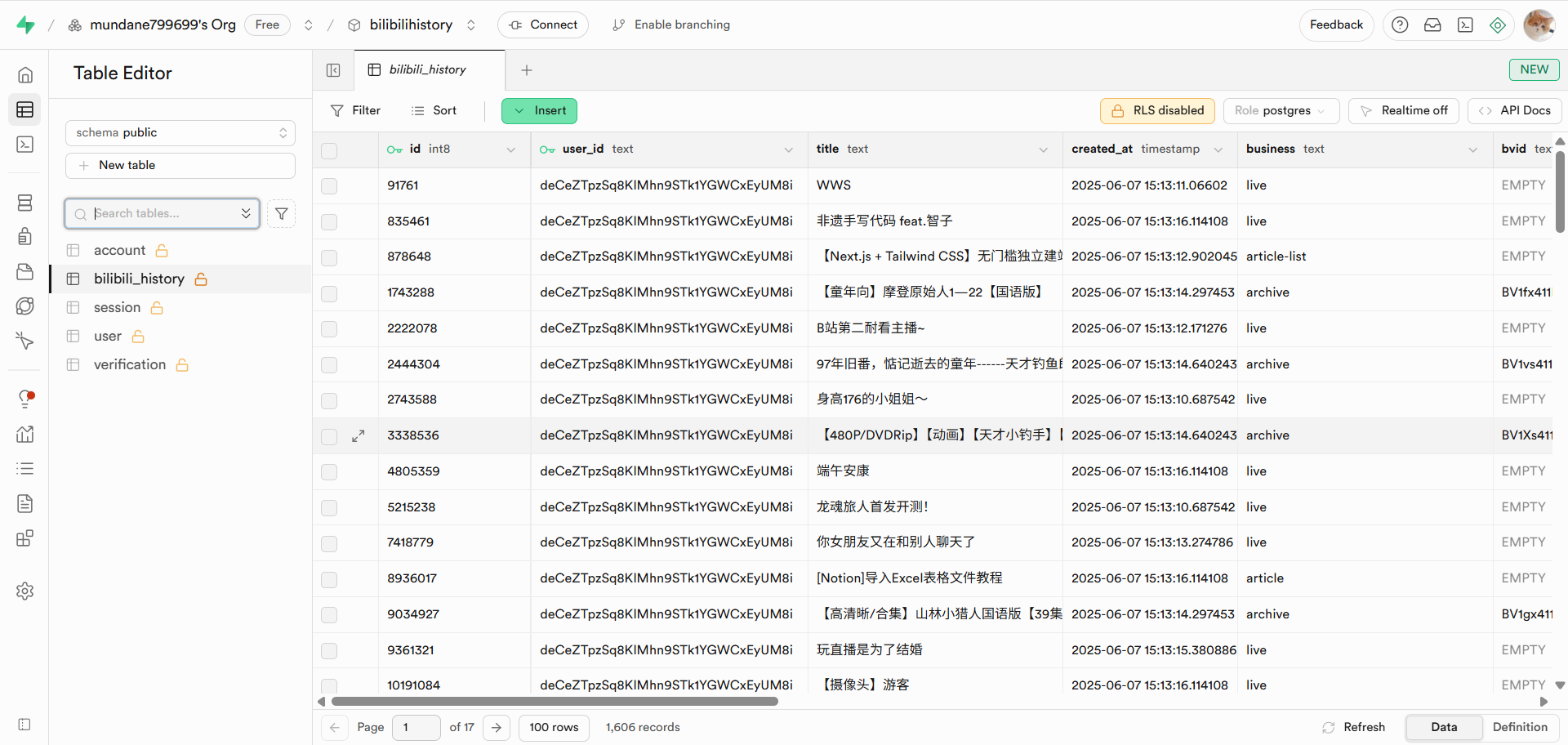Click the green Insert button
The image size is (1568, 745).
(539, 111)
